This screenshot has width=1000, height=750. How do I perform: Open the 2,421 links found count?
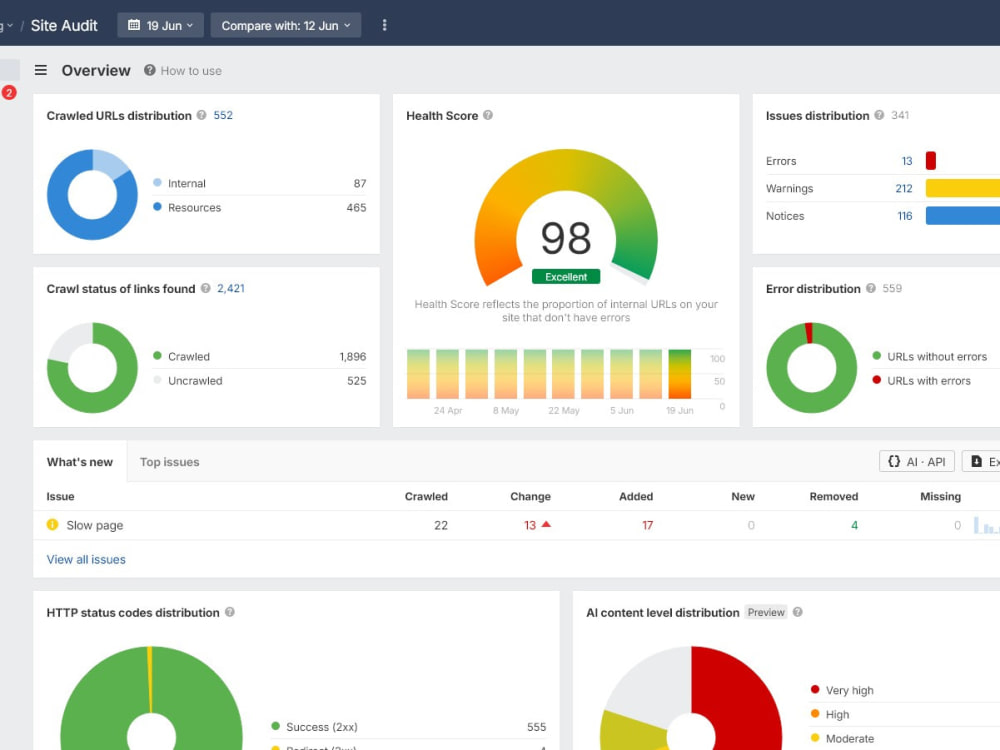(x=231, y=288)
